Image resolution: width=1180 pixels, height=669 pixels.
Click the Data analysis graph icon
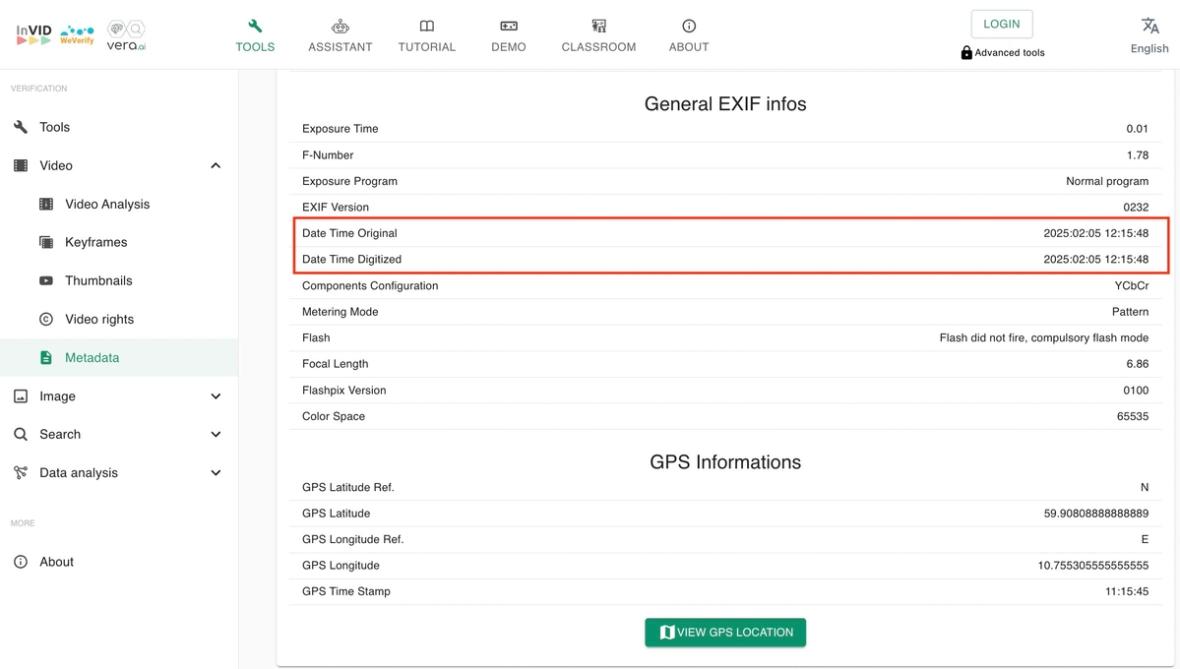coord(21,473)
